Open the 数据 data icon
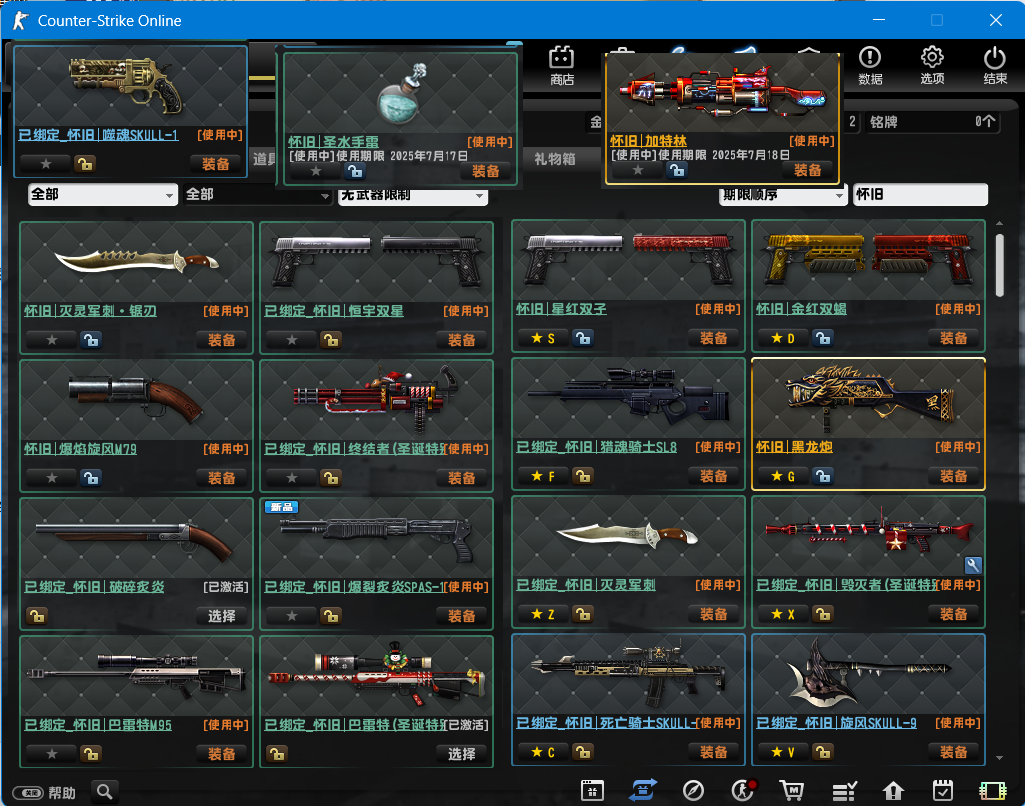 point(870,65)
